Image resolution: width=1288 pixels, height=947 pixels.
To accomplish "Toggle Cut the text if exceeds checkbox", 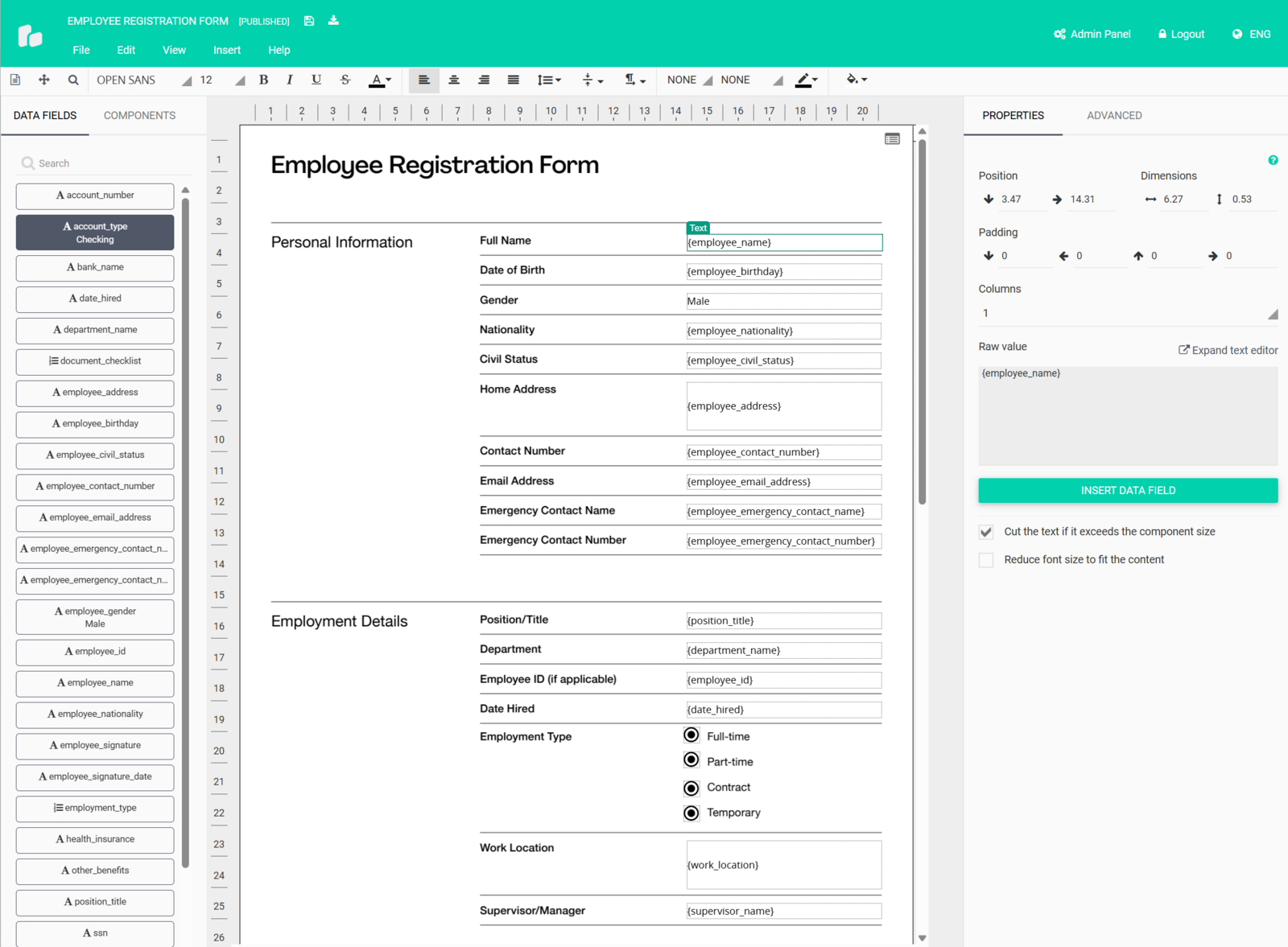I will (x=986, y=532).
